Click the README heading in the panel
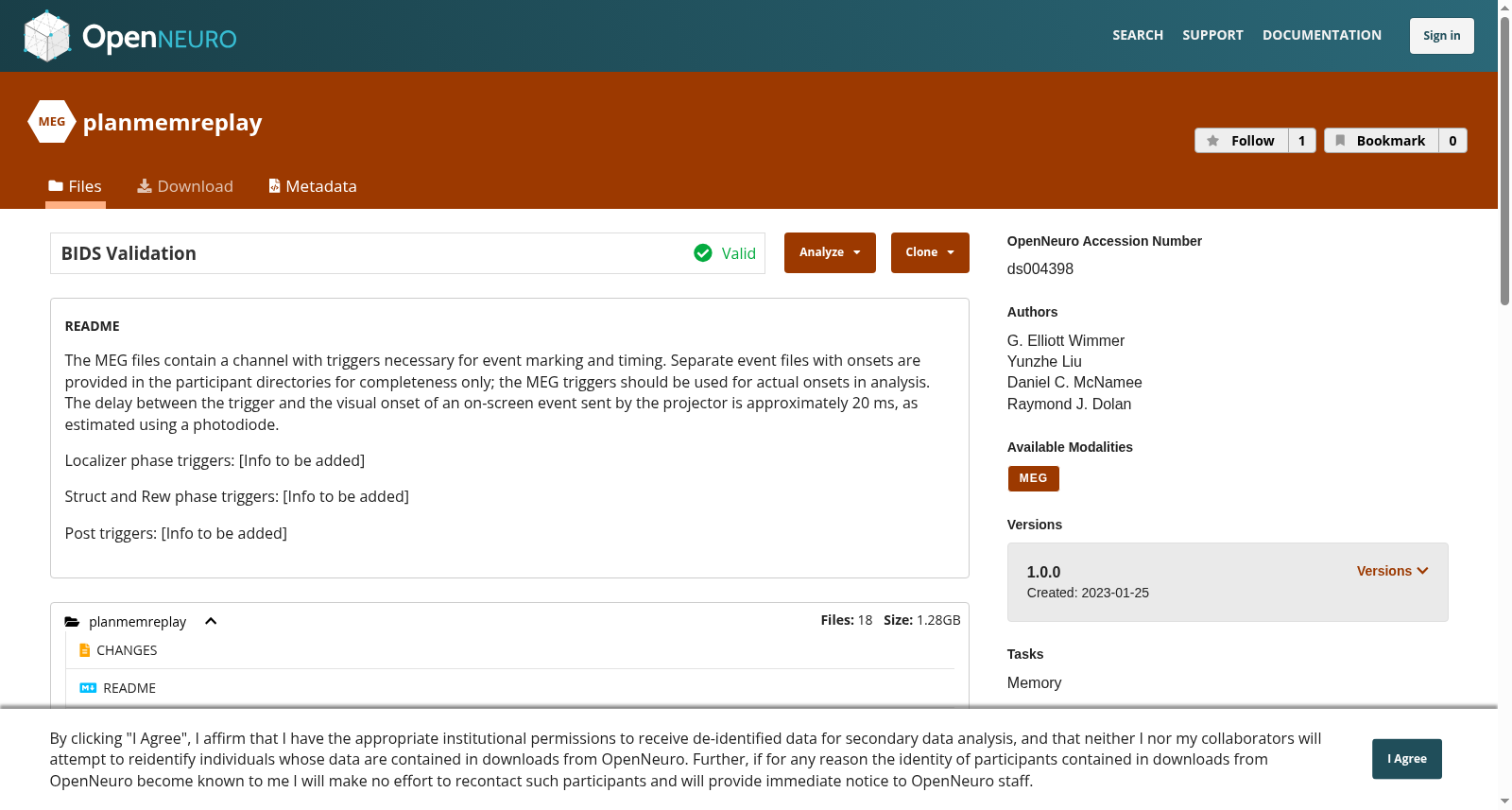The width and height of the screenshot is (1512, 810). [x=93, y=326]
